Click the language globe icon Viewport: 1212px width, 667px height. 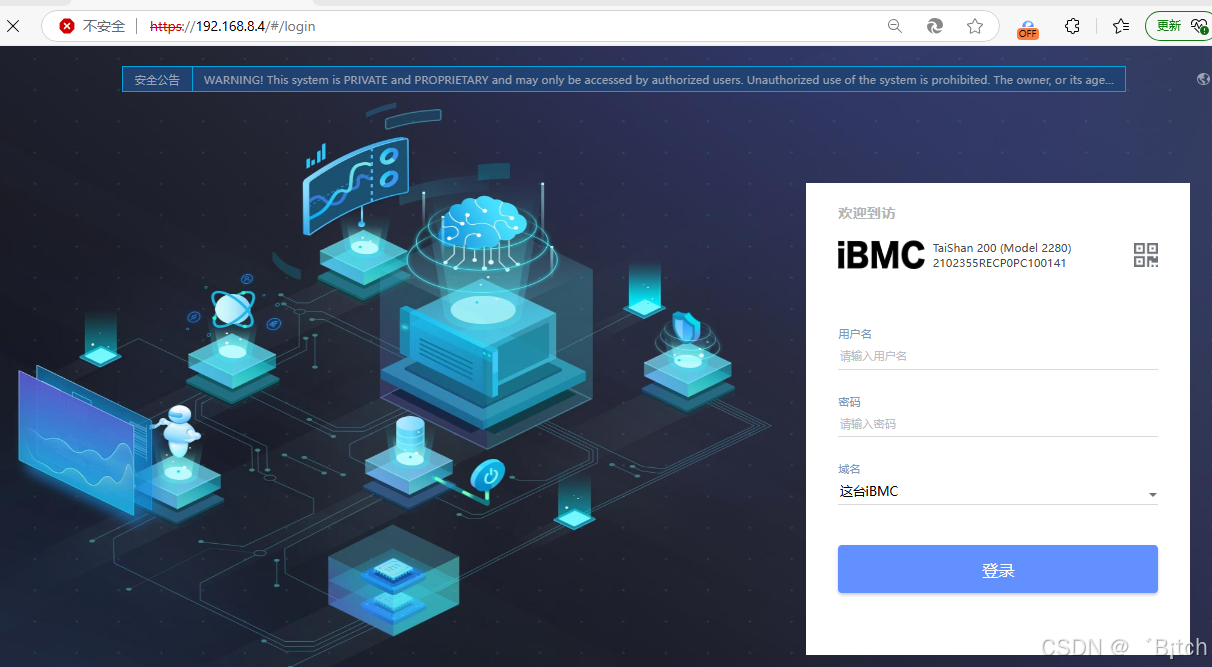1202,78
